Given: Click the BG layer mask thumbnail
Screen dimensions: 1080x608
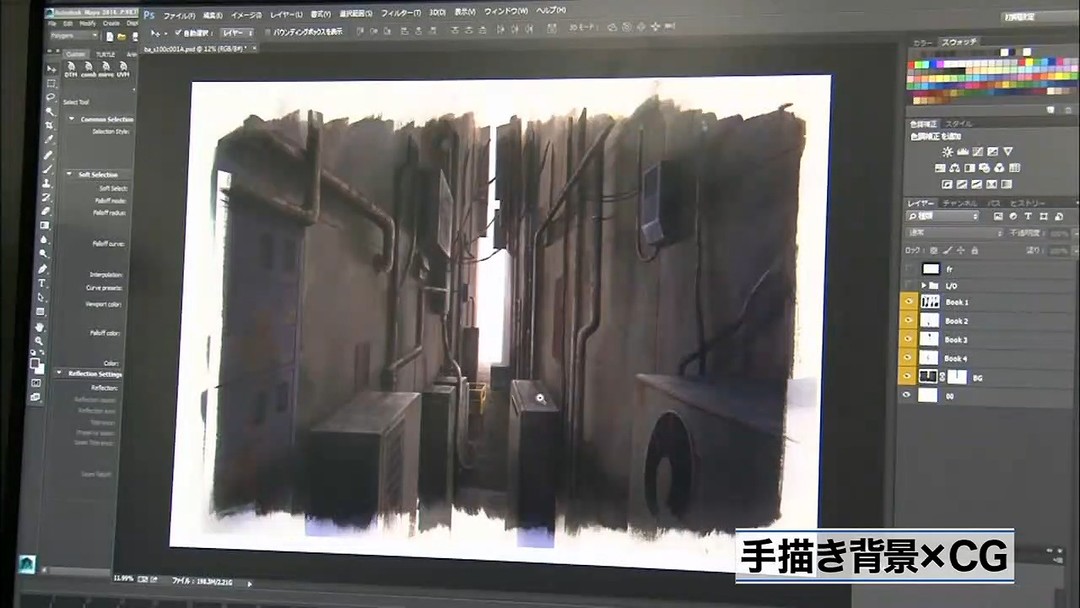Looking at the screenshot, I should coord(957,377).
